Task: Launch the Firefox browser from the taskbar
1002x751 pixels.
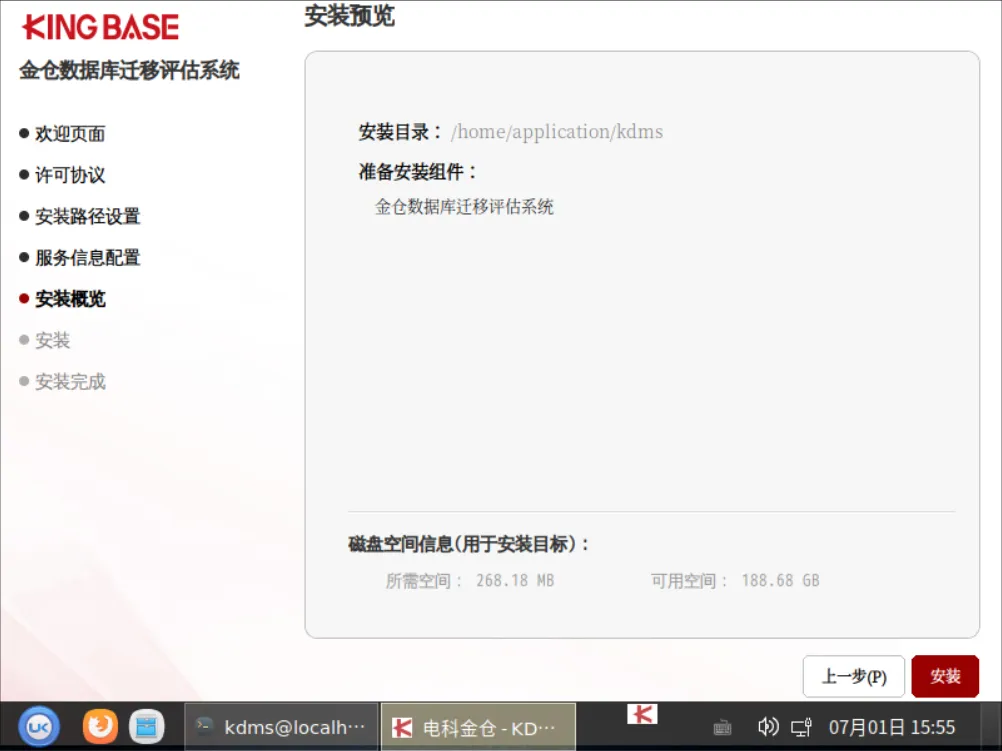Action: [x=100, y=727]
